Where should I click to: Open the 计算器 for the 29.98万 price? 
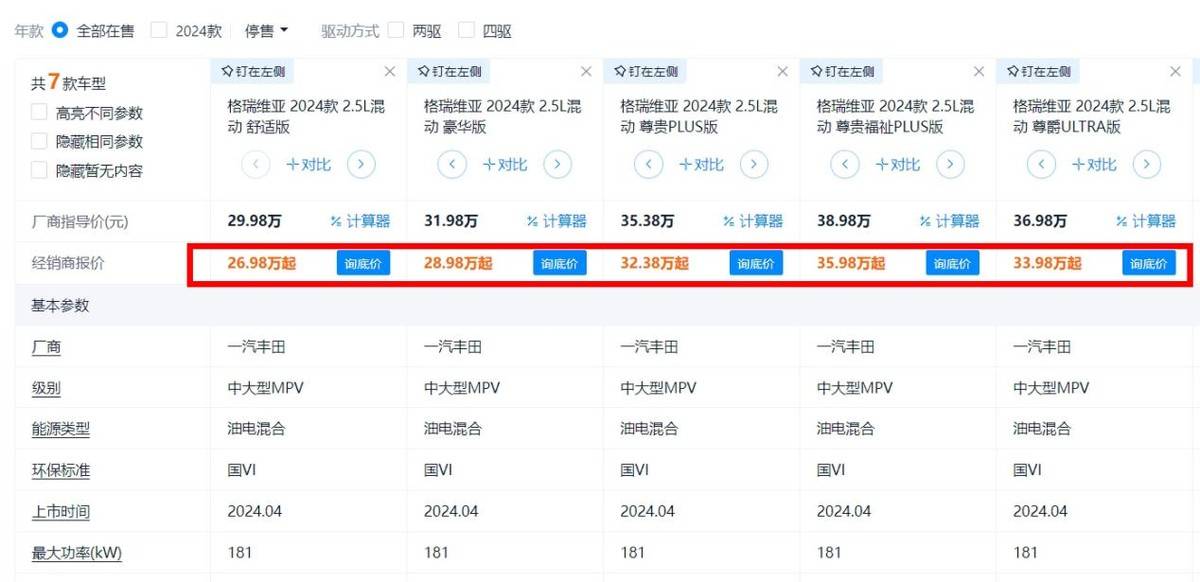coord(360,221)
